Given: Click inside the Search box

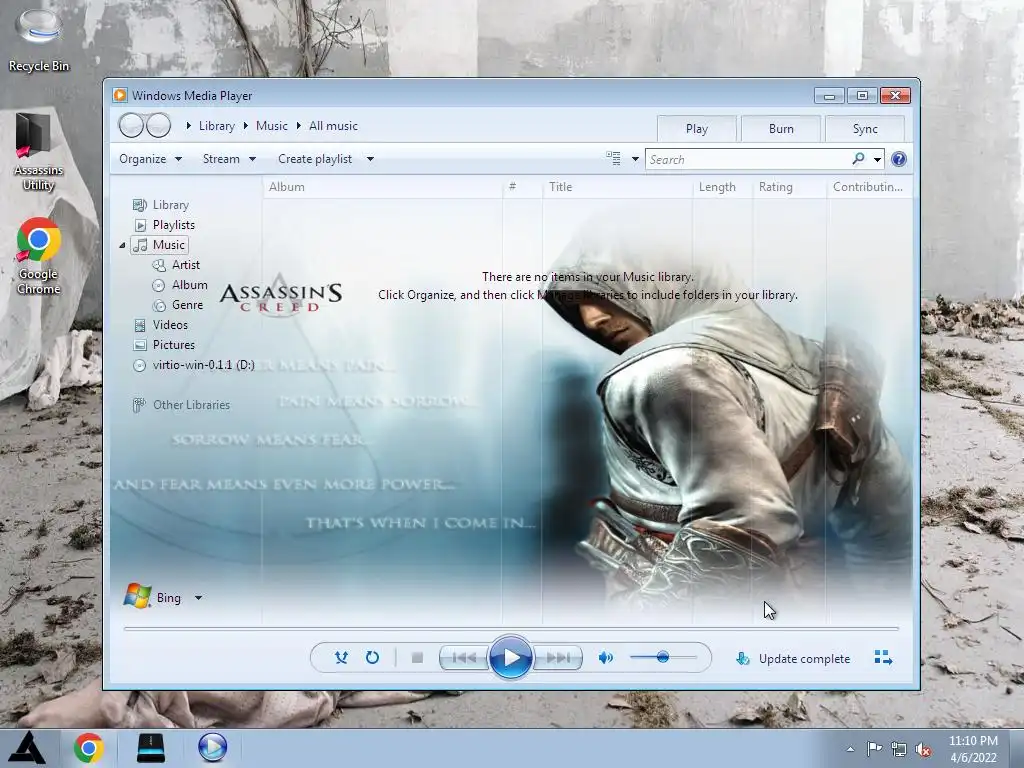Looking at the screenshot, I should point(748,159).
